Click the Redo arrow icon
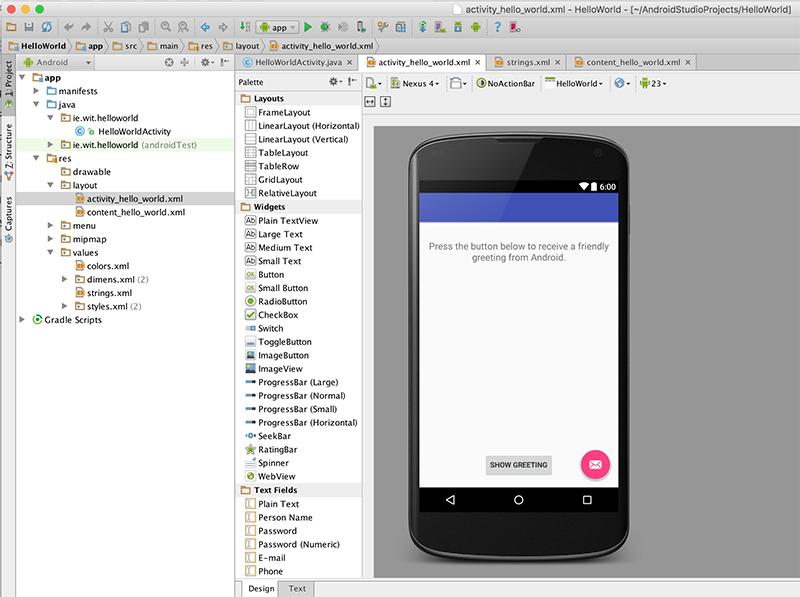800x597 pixels. click(x=86, y=27)
